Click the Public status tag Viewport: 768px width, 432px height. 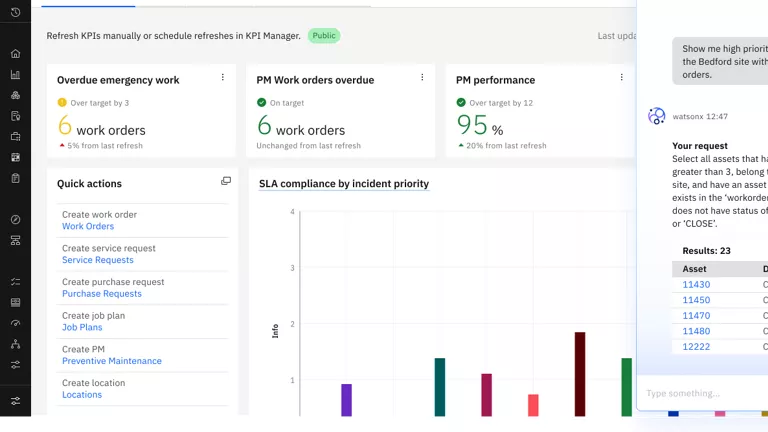324,36
